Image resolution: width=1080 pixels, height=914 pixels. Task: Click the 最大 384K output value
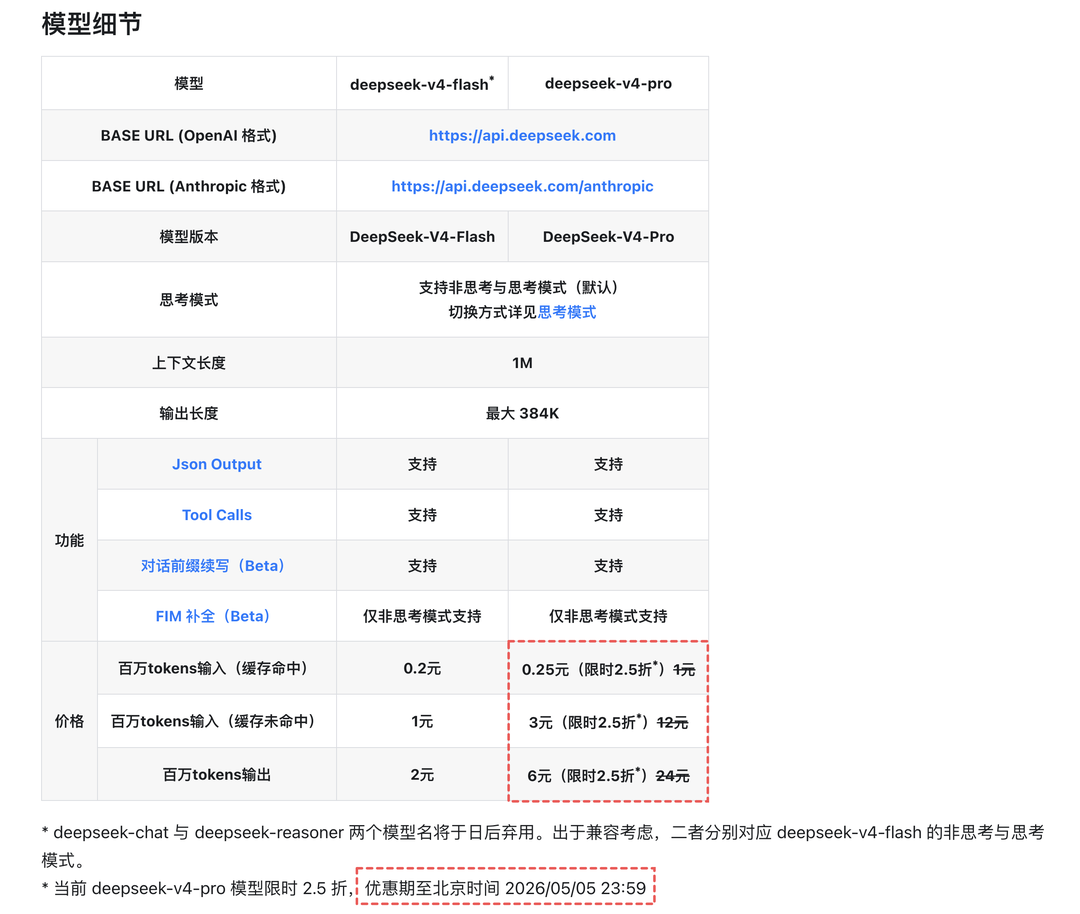pos(522,413)
